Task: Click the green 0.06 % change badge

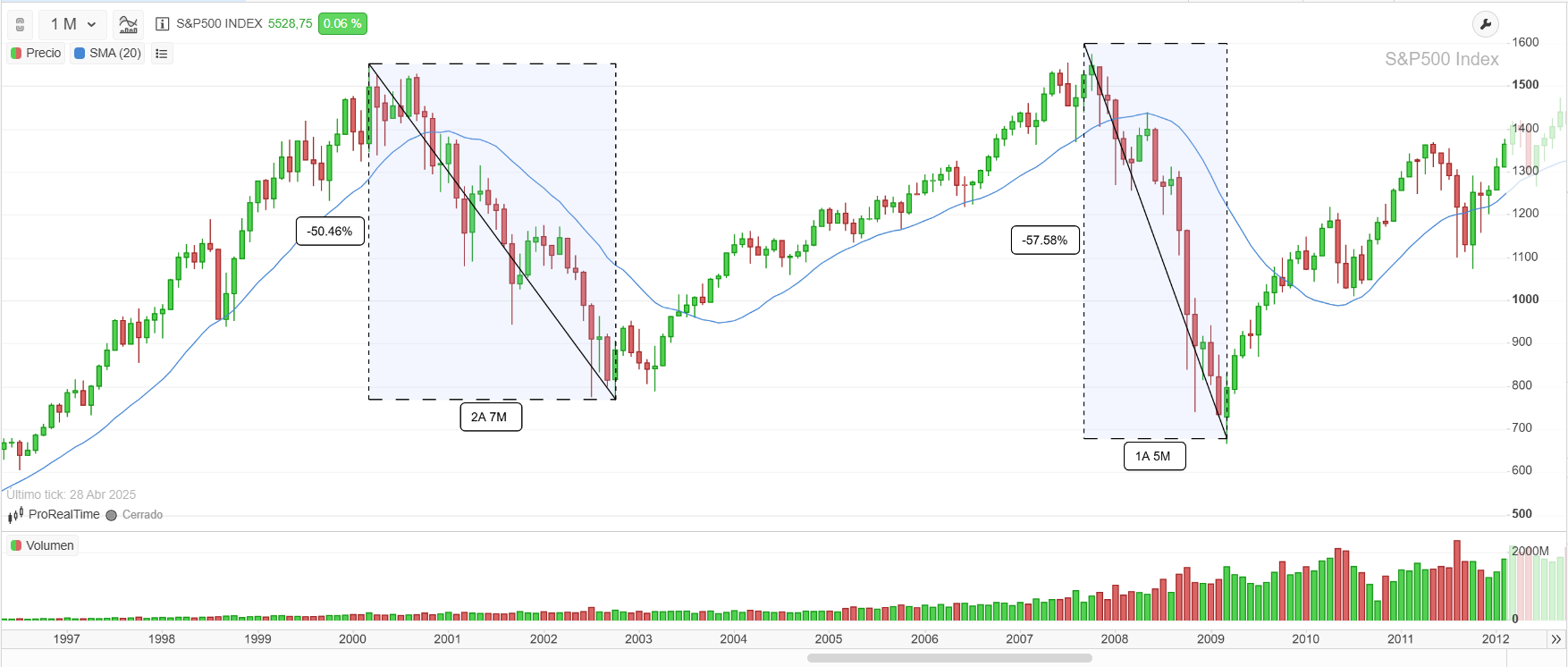Action: pyautogui.click(x=342, y=24)
